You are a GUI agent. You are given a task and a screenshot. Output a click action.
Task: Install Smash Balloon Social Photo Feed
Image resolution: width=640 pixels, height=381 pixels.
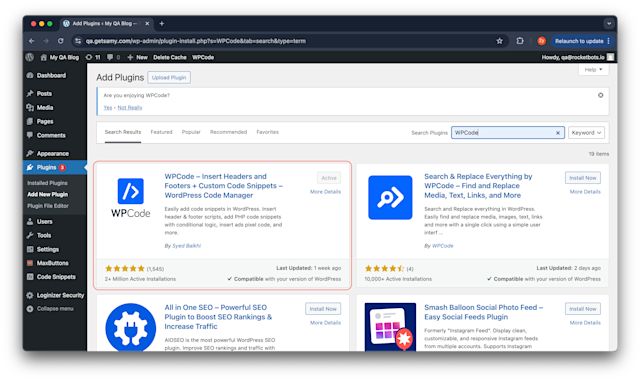pos(583,309)
